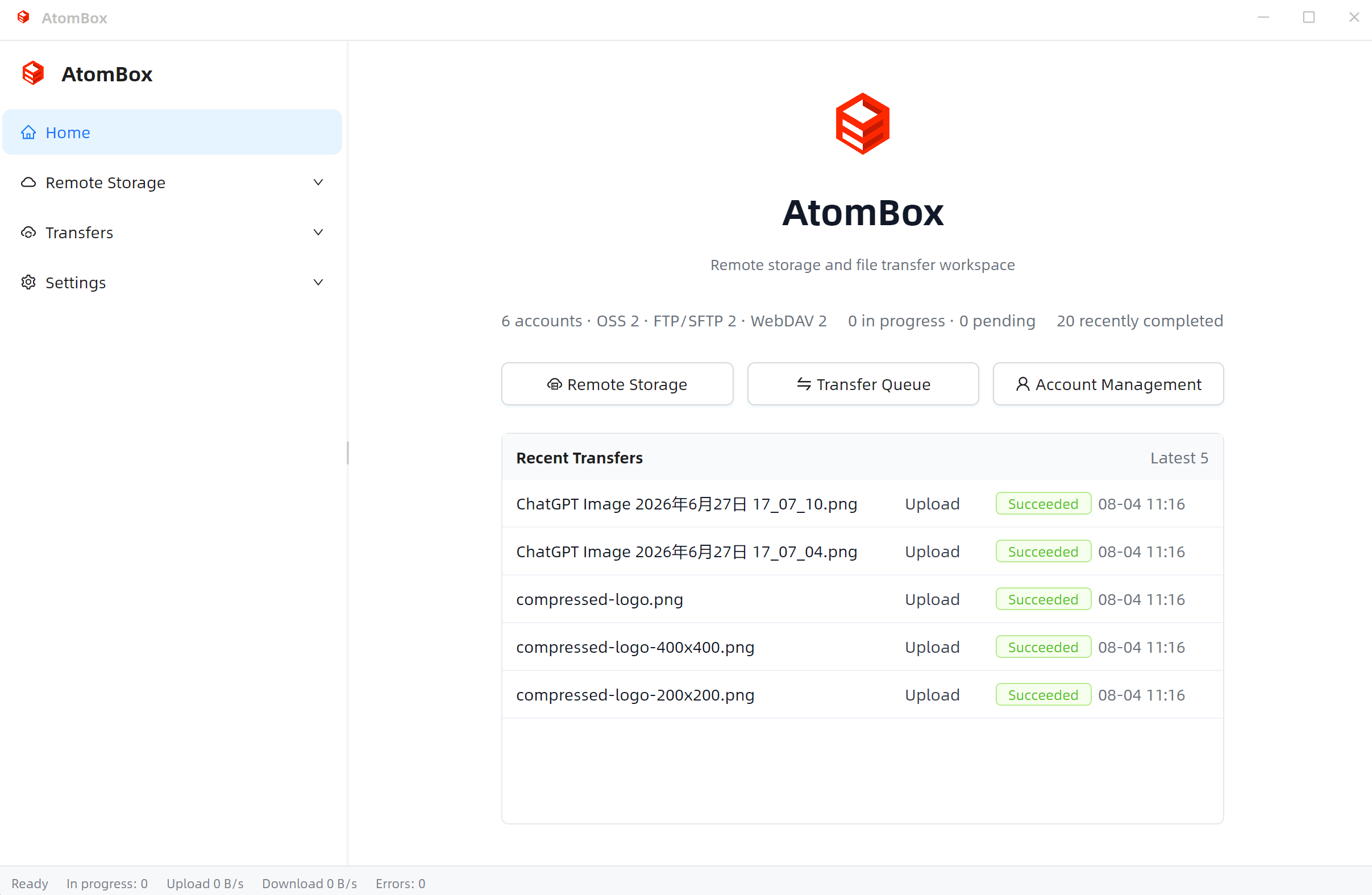This screenshot has width=1372, height=895.
Task: Maximize the AtomBox window
Action: coord(1308,17)
